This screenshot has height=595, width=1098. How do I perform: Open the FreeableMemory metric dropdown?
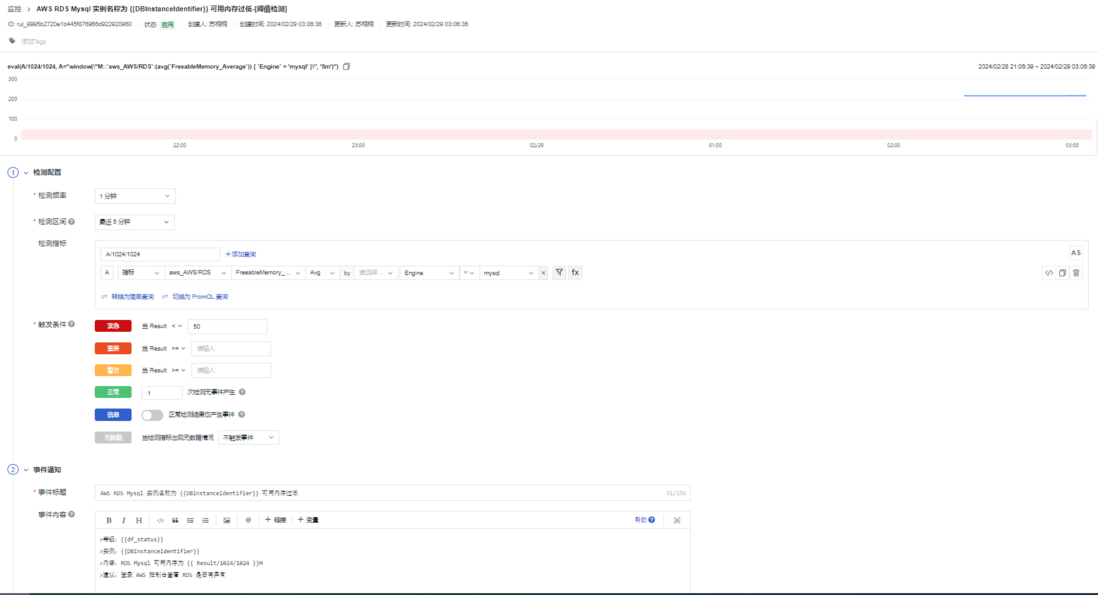tap(268, 273)
